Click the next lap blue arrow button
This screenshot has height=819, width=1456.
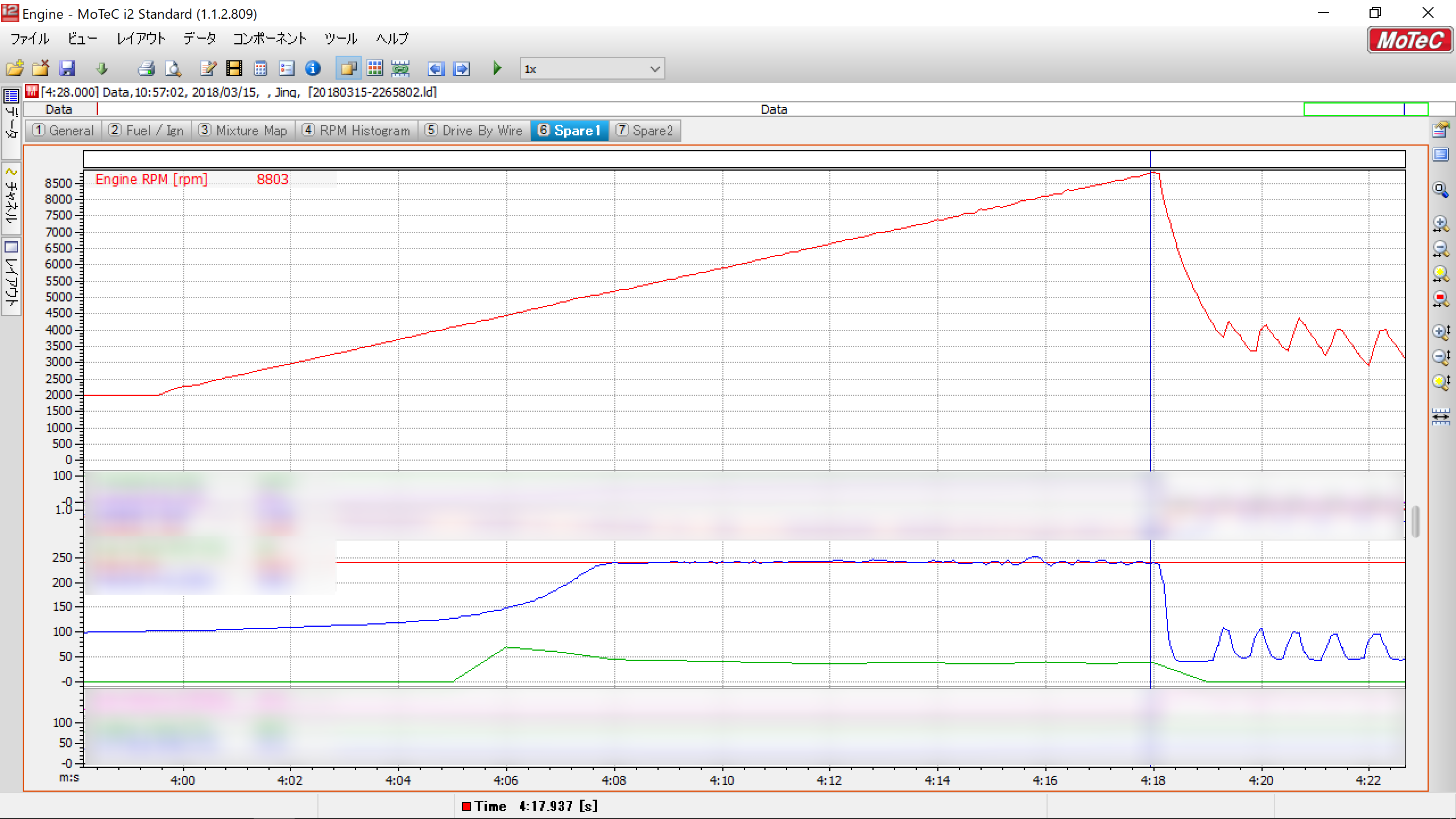pyautogui.click(x=461, y=69)
